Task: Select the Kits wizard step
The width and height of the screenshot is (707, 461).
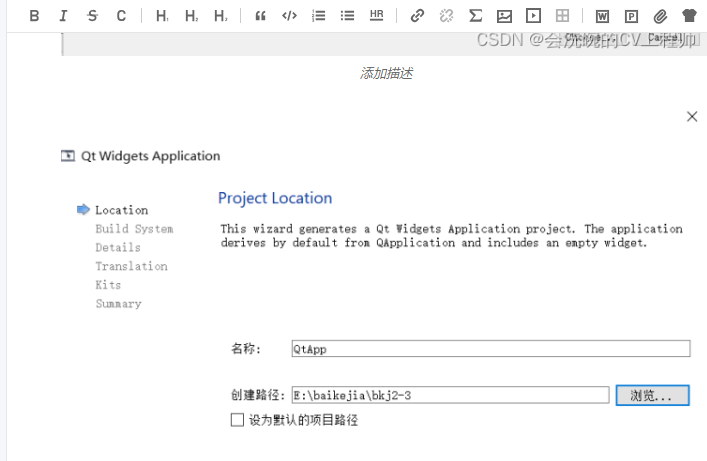Action: point(108,285)
